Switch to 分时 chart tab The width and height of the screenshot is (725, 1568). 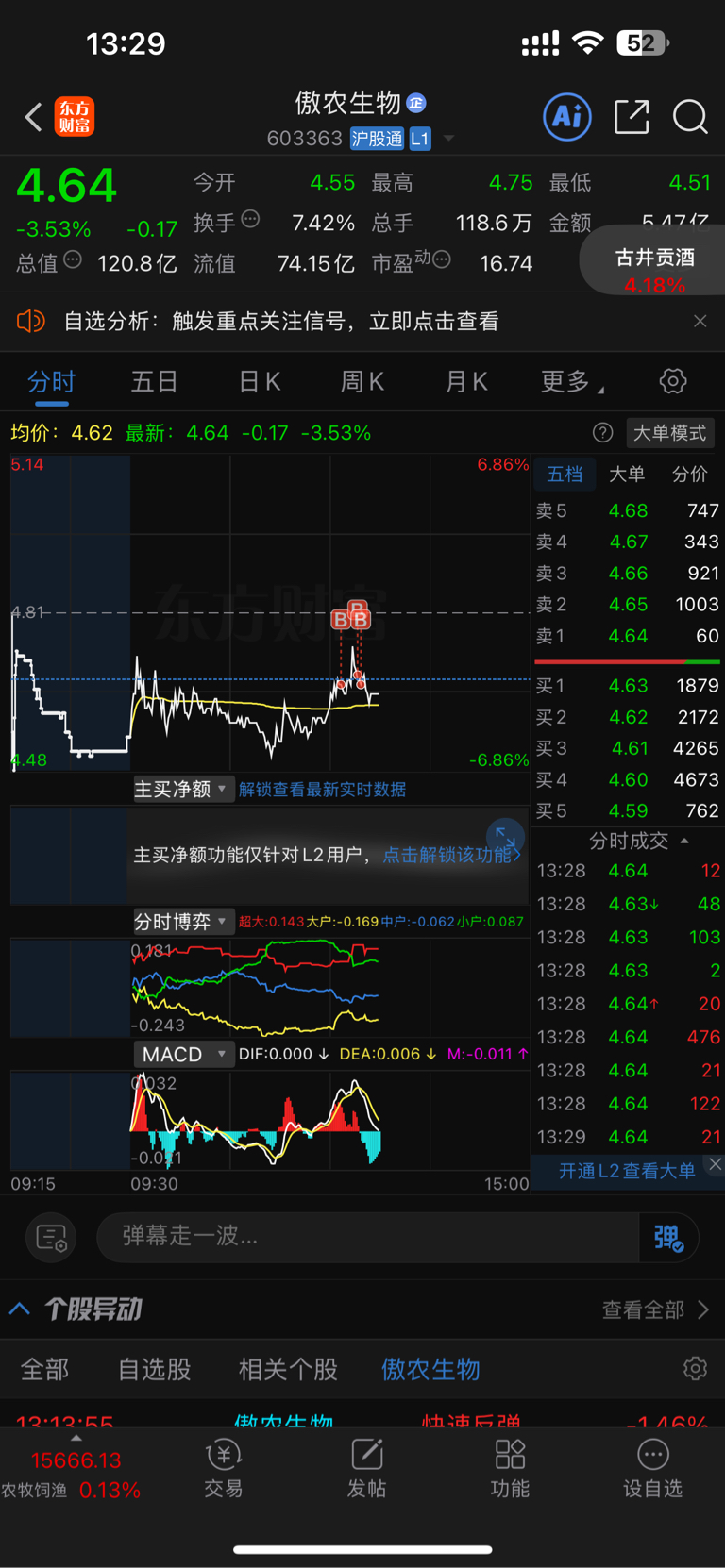pyautogui.click(x=51, y=382)
